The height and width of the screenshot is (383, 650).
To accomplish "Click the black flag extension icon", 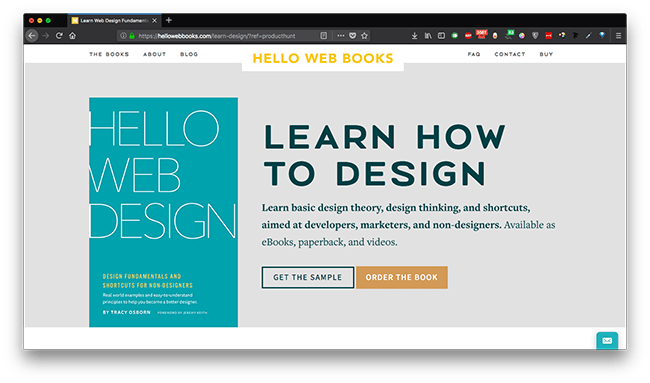I will 575,36.
